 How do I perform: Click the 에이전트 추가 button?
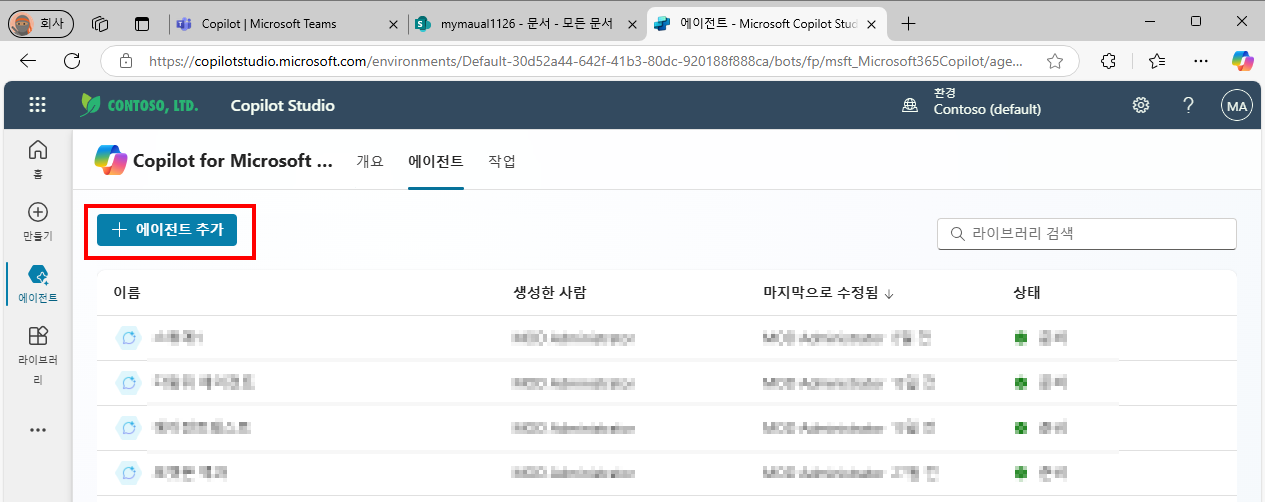click(167, 229)
